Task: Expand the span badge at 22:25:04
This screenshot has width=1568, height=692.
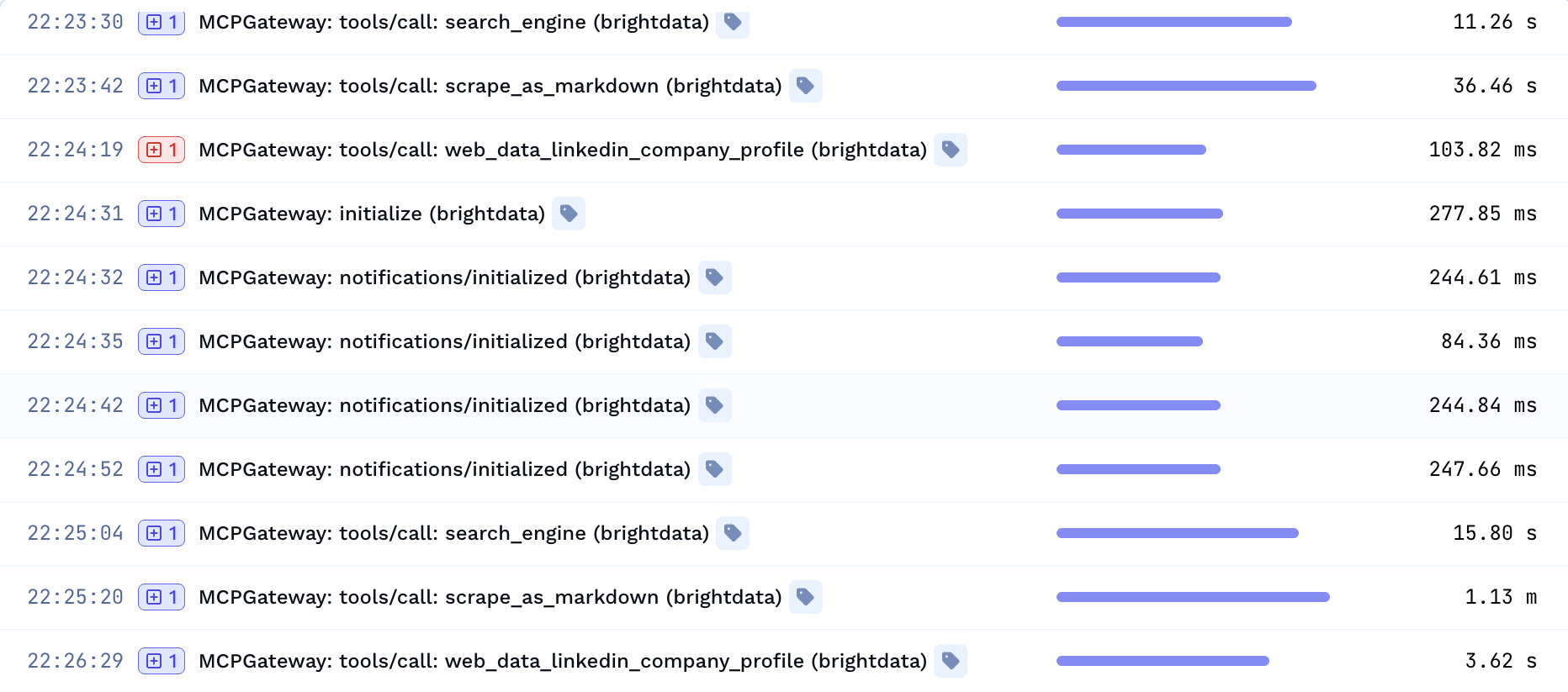Action: tap(162, 533)
